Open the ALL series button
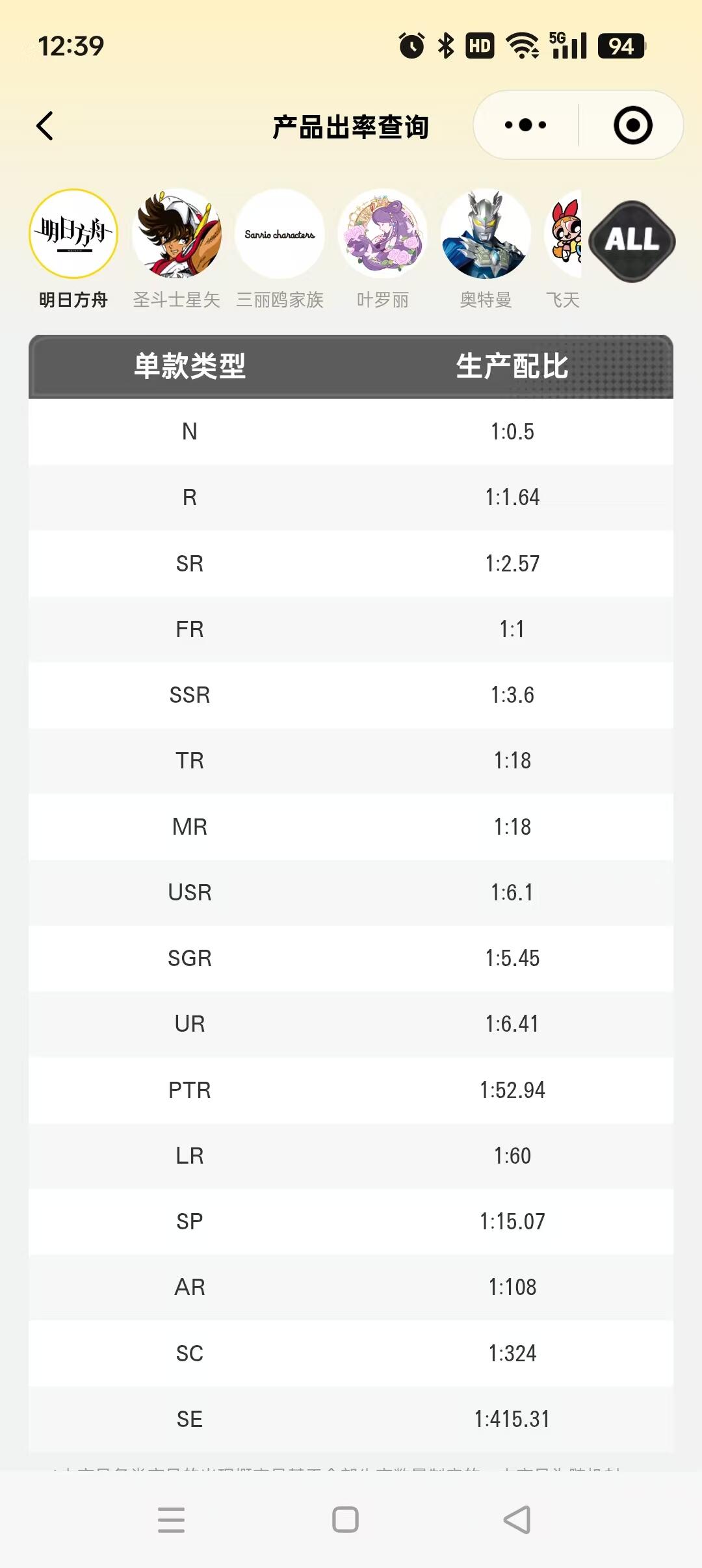702x1568 pixels. pos(632,241)
